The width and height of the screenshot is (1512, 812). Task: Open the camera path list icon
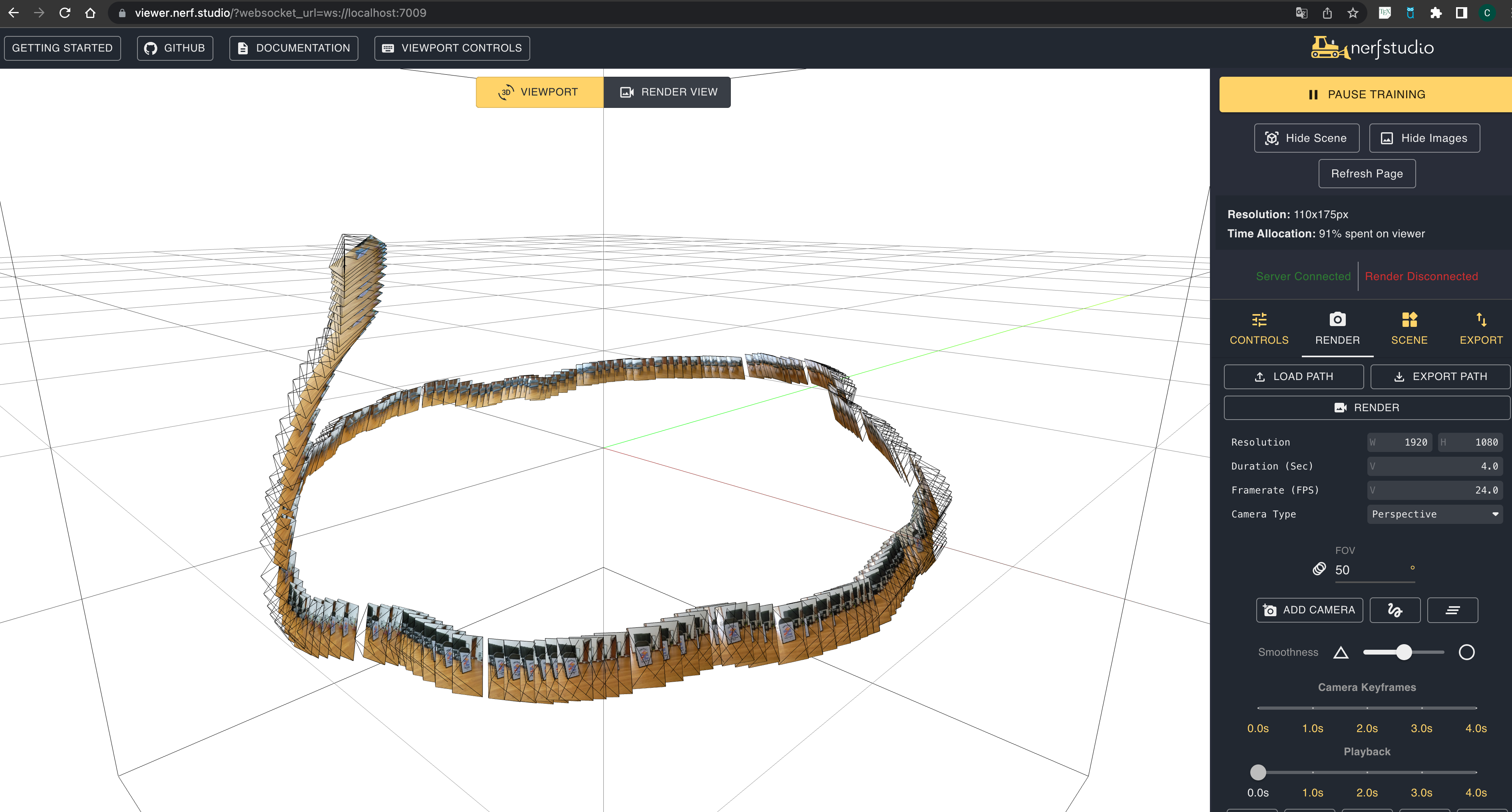click(x=1453, y=610)
